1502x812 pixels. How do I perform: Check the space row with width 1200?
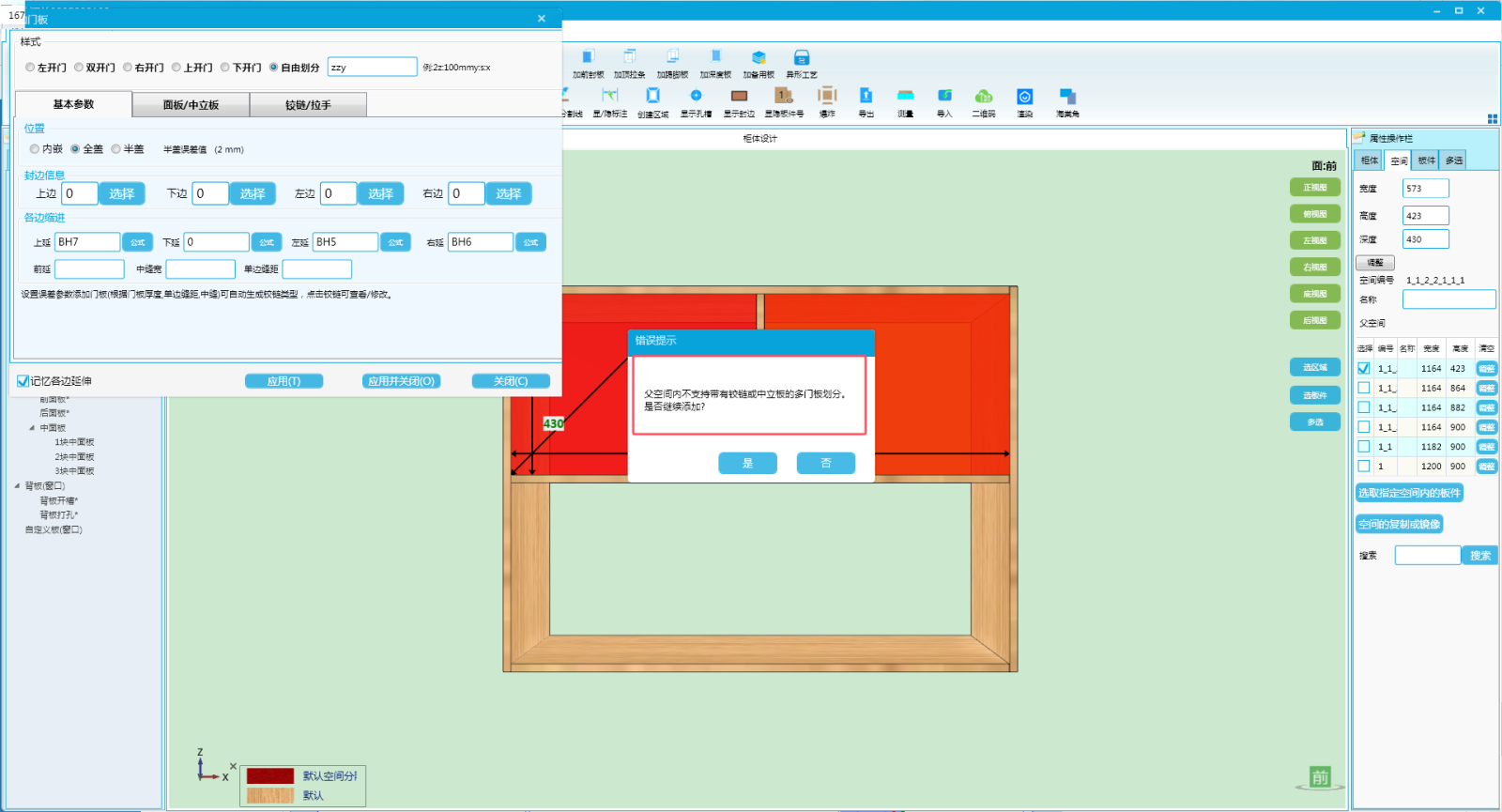pos(1364,466)
